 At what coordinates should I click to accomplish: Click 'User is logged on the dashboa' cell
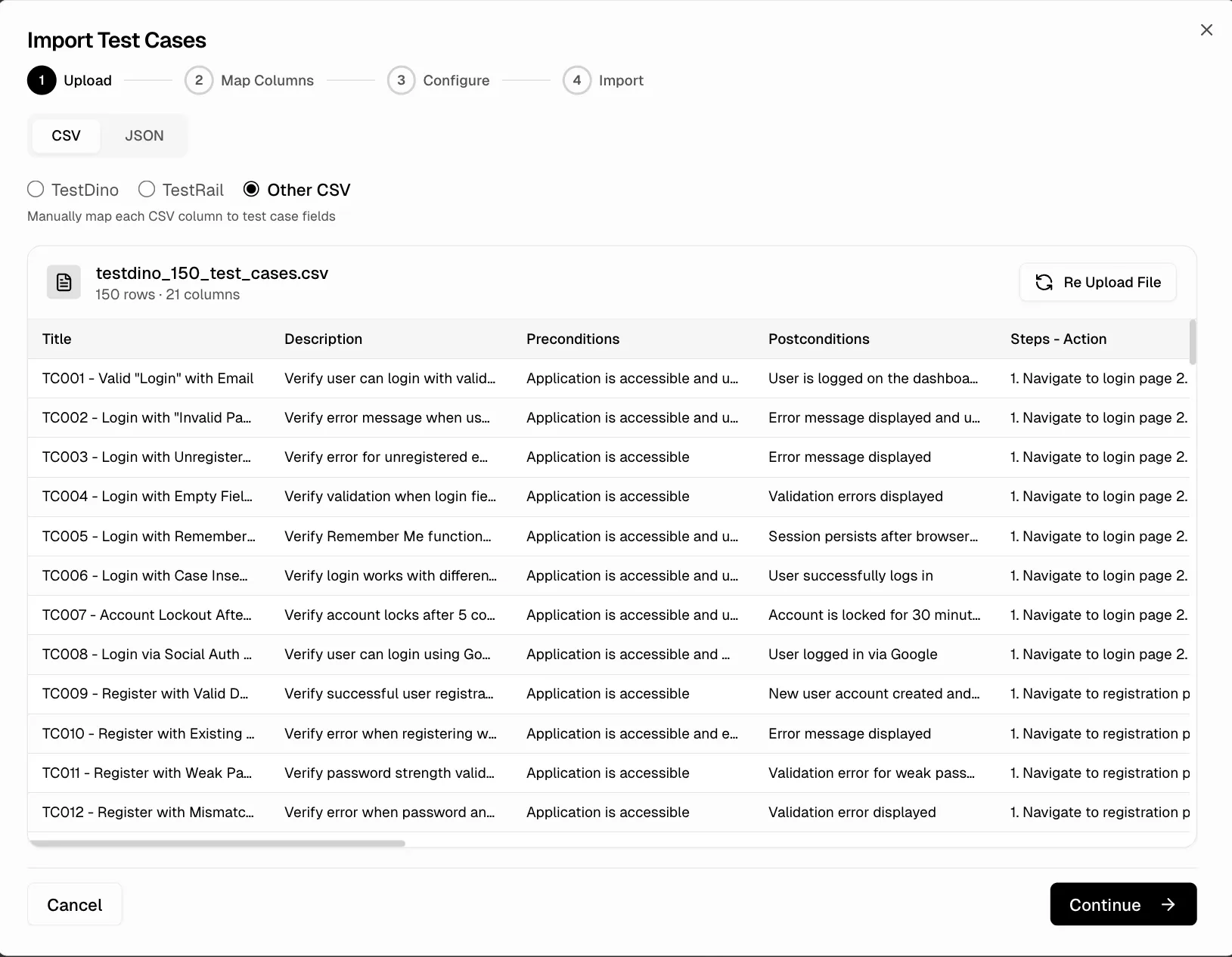(874, 378)
